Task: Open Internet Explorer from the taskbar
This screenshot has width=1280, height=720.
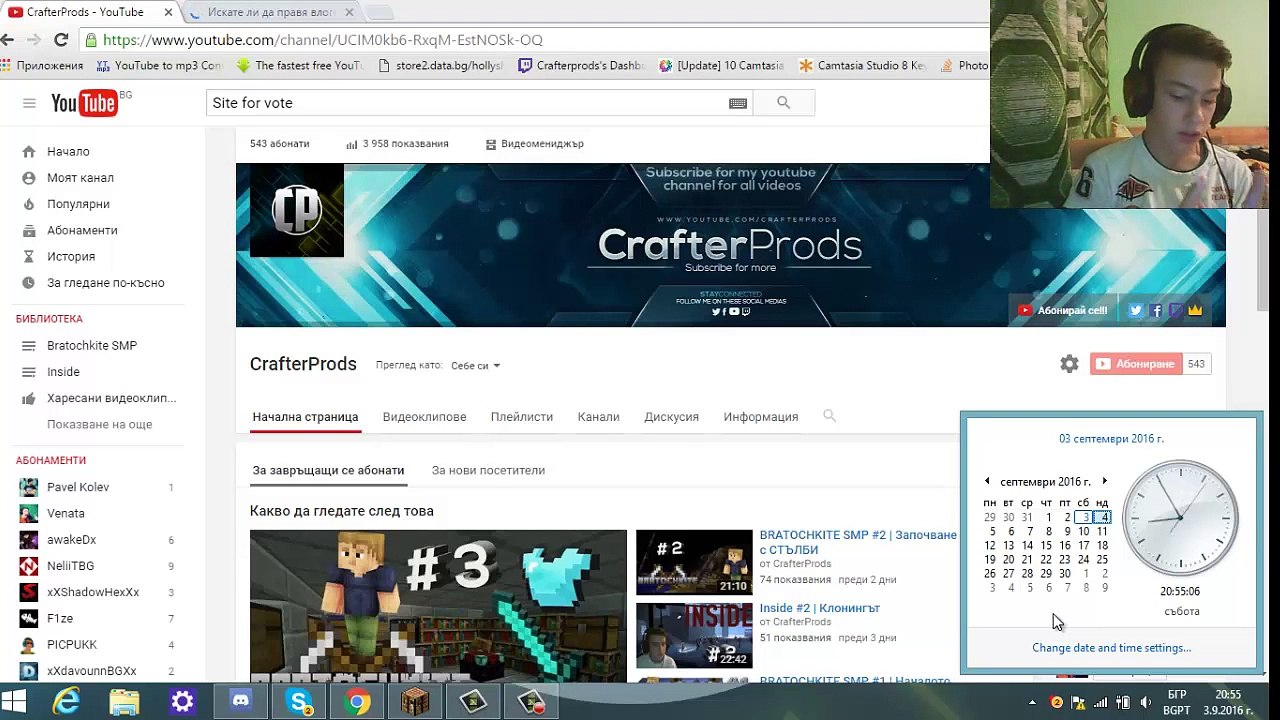Action: (x=67, y=702)
